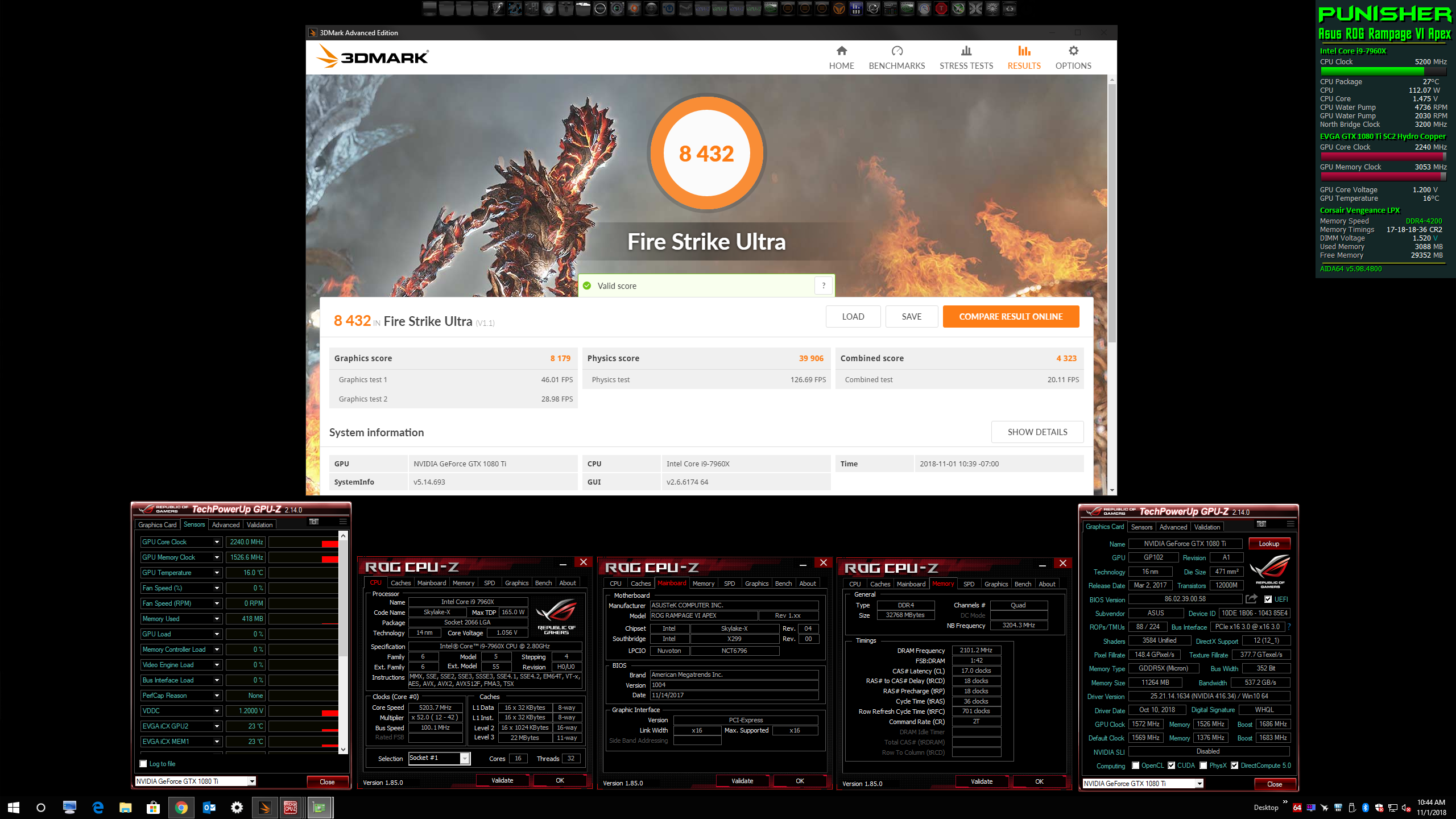Click ROG CPU-Z icon in Windows taskbar

291,807
